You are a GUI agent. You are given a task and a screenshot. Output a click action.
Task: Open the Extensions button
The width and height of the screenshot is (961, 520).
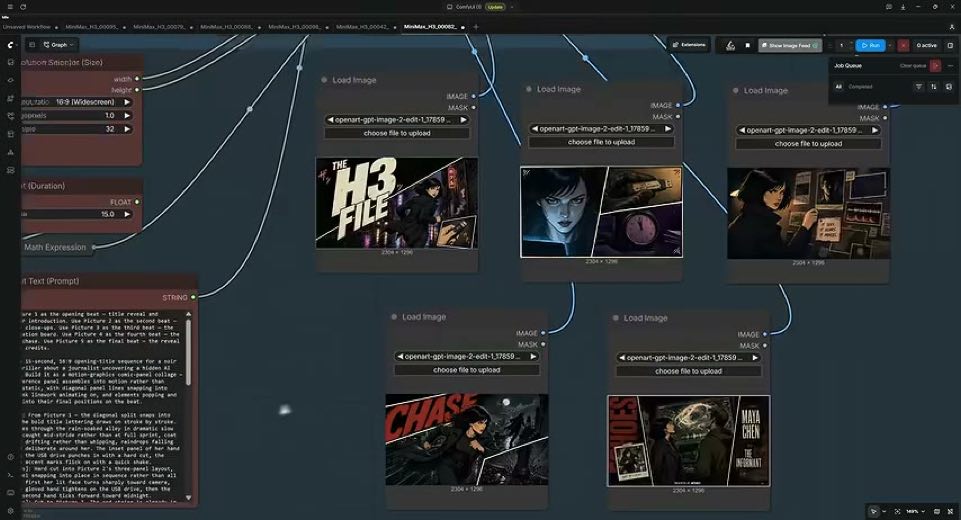[689, 45]
